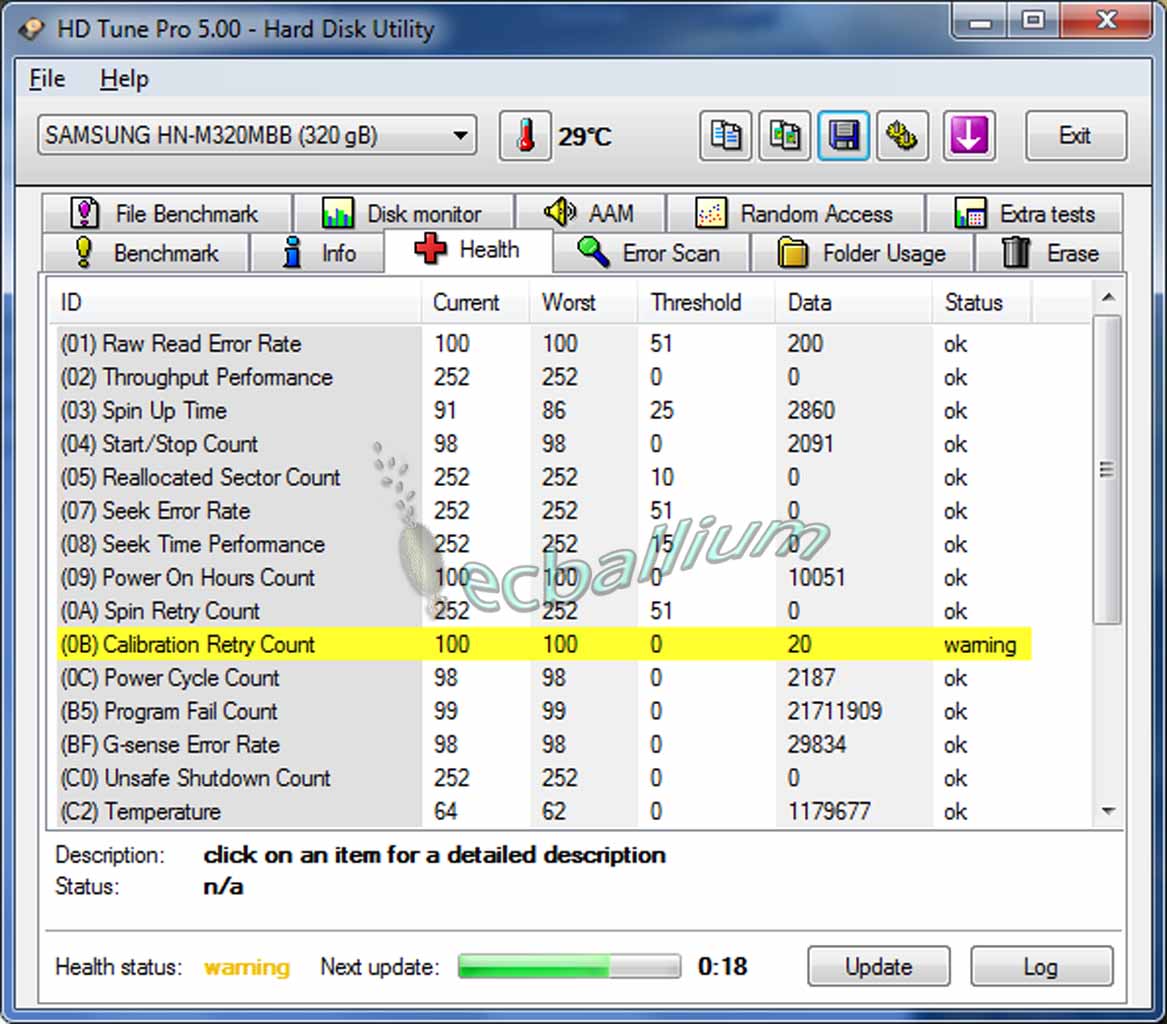The height and width of the screenshot is (1024, 1167).
Task: Open the Disk monitor tab
Action: tap(402, 213)
